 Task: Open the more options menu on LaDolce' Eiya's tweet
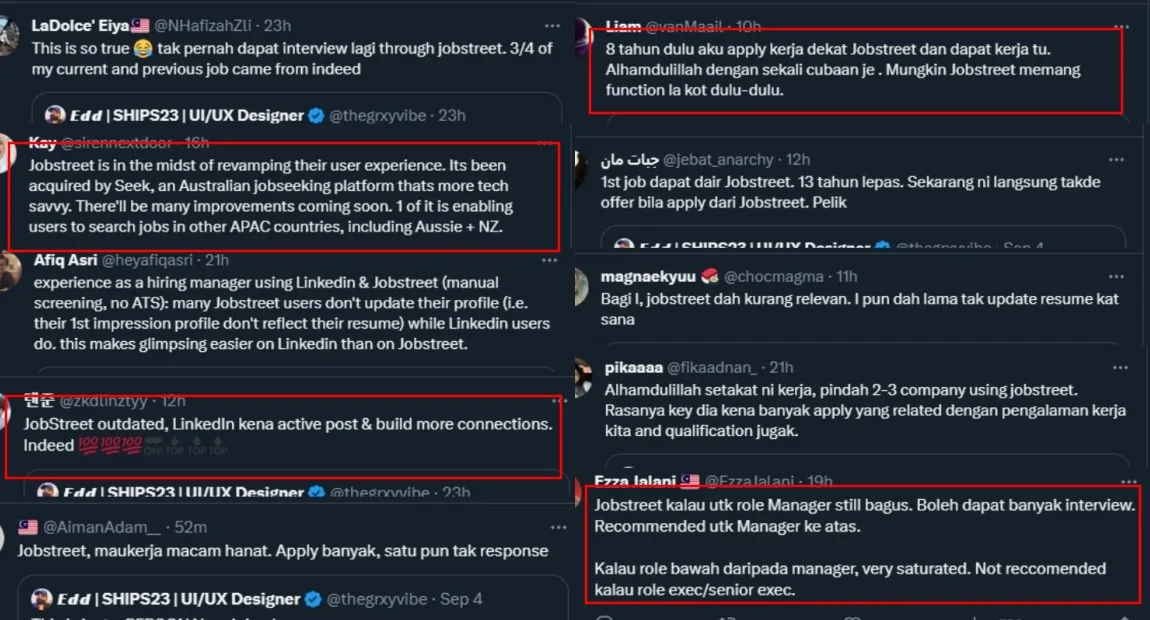pos(552,26)
